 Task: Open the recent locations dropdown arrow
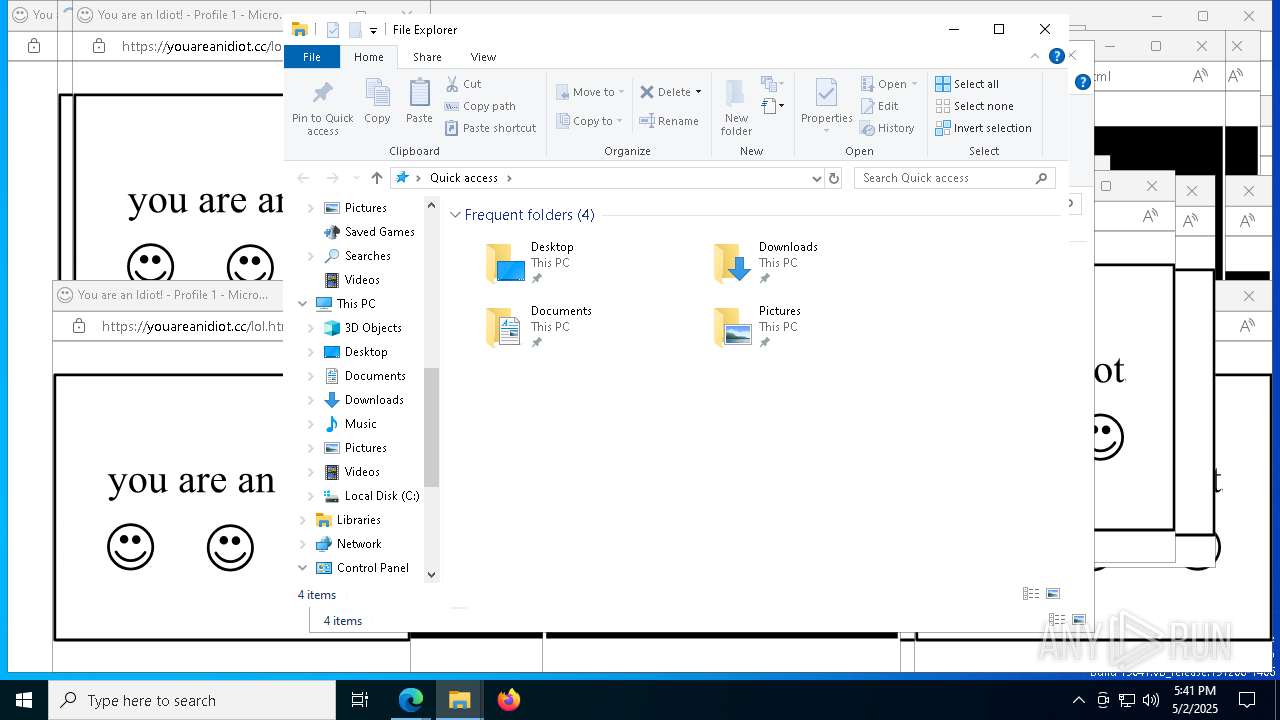tap(355, 178)
